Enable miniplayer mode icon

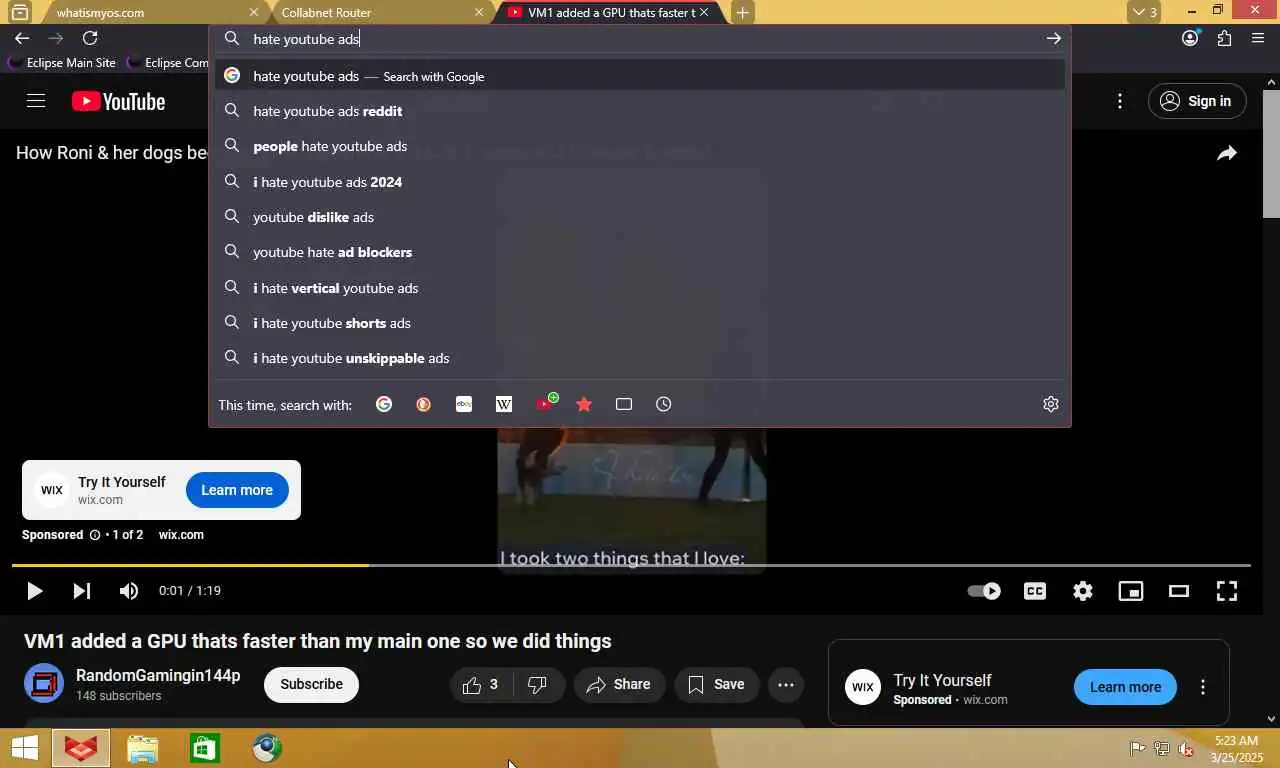1131,591
